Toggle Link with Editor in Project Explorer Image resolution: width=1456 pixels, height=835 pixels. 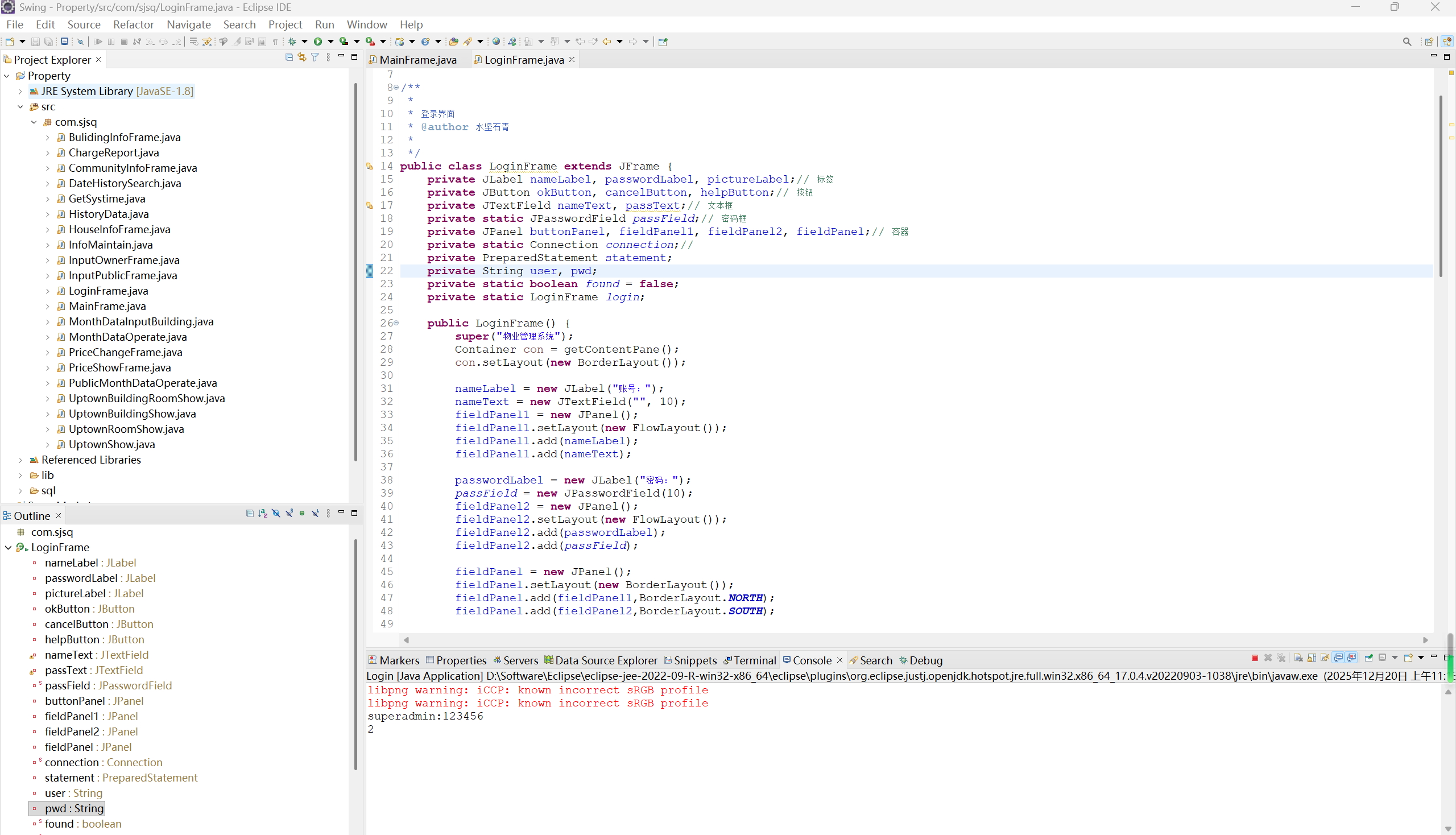click(x=301, y=57)
